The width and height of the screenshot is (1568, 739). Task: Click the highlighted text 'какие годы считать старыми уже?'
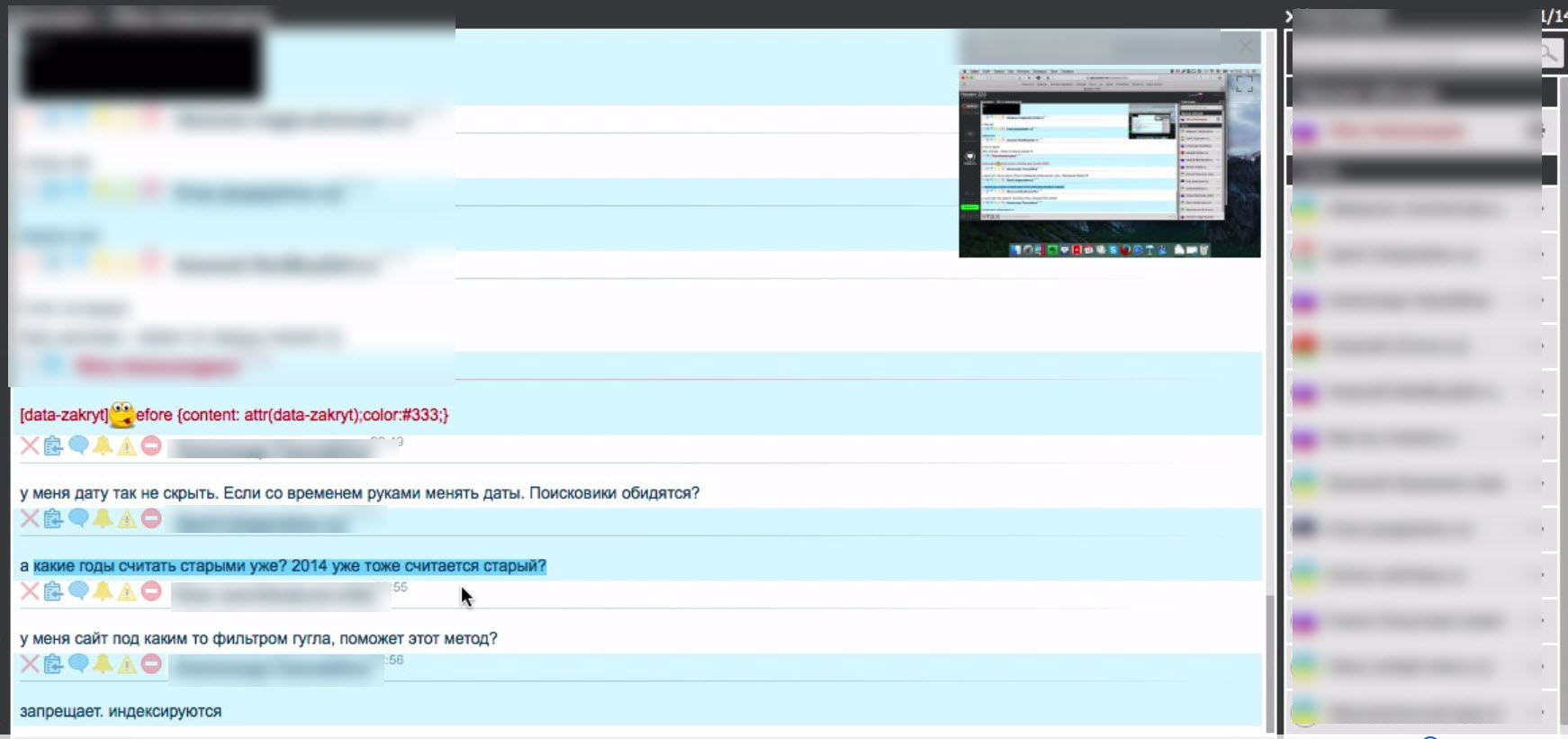[290, 566]
